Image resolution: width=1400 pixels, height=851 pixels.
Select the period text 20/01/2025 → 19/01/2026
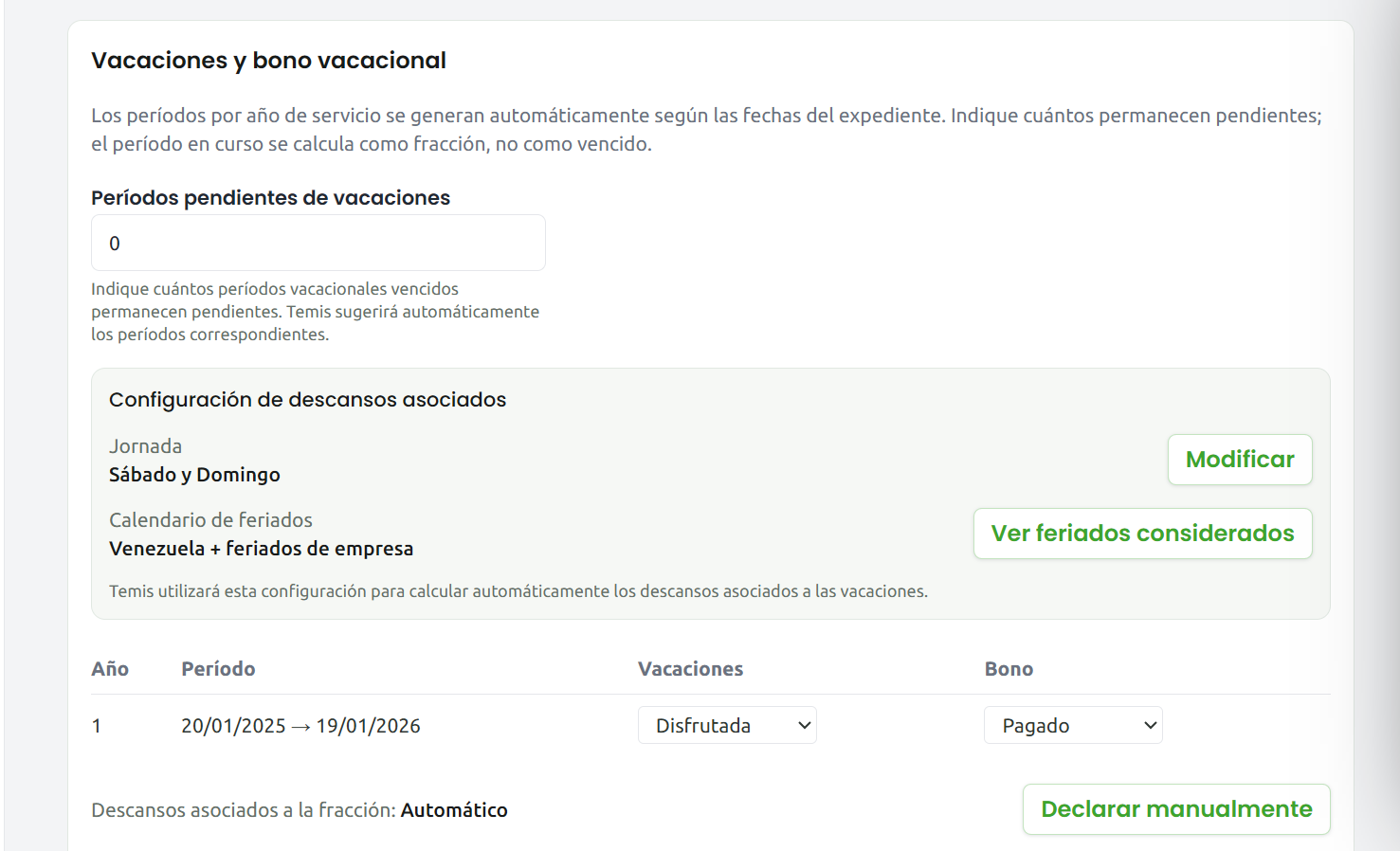click(300, 726)
